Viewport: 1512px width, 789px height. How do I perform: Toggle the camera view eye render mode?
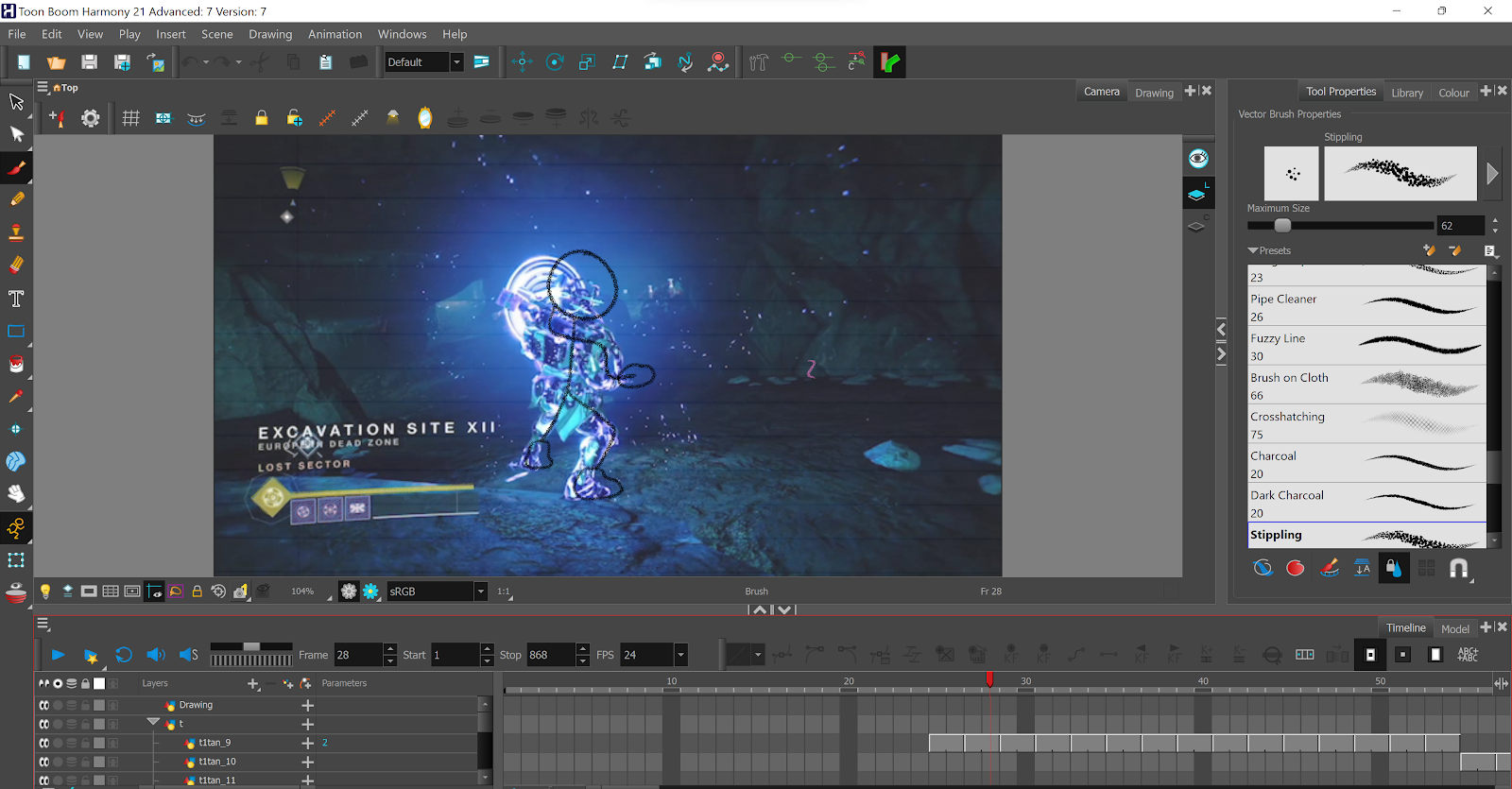click(1198, 159)
